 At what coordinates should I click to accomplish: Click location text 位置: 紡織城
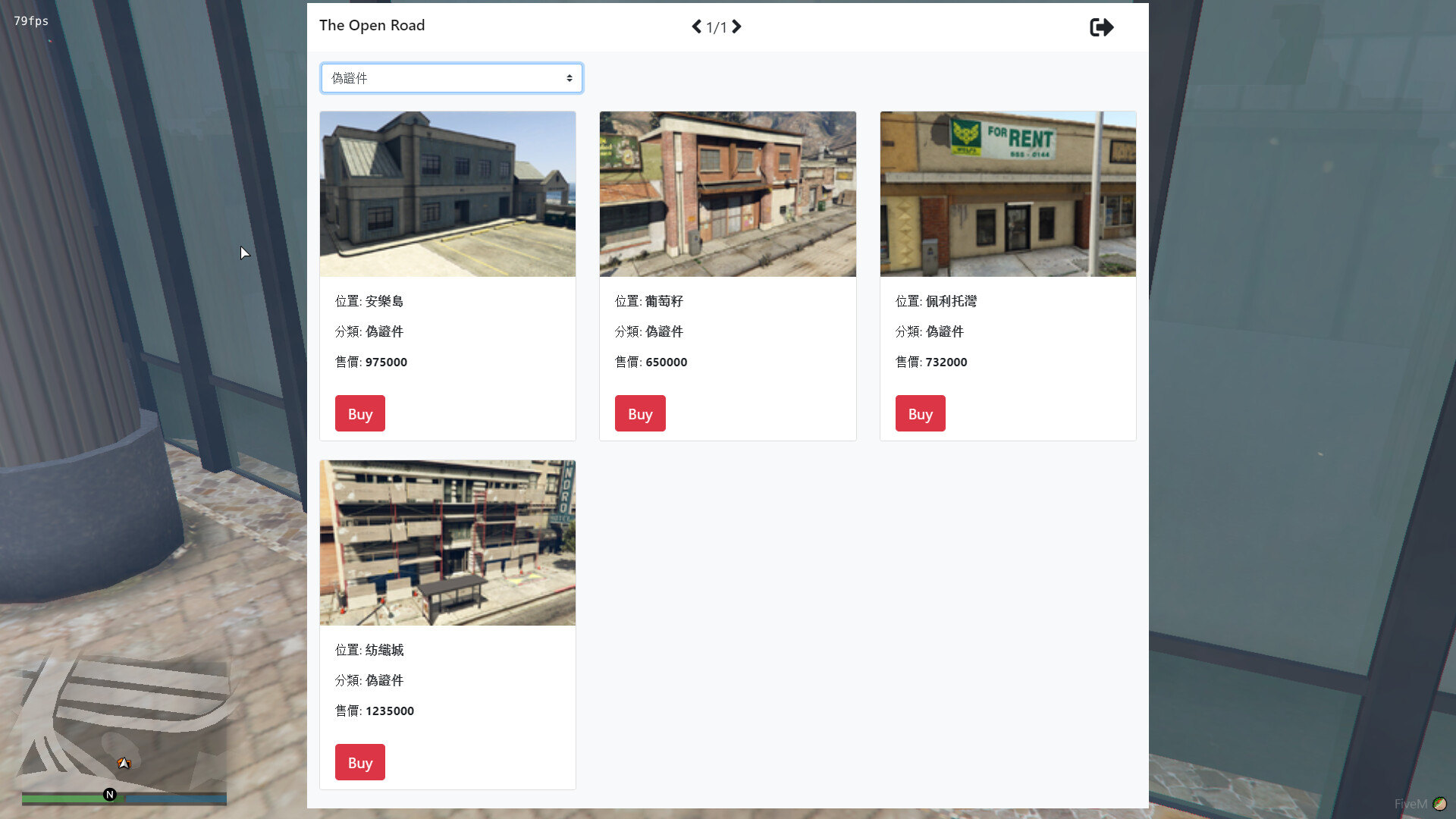[x=369, y=650]
